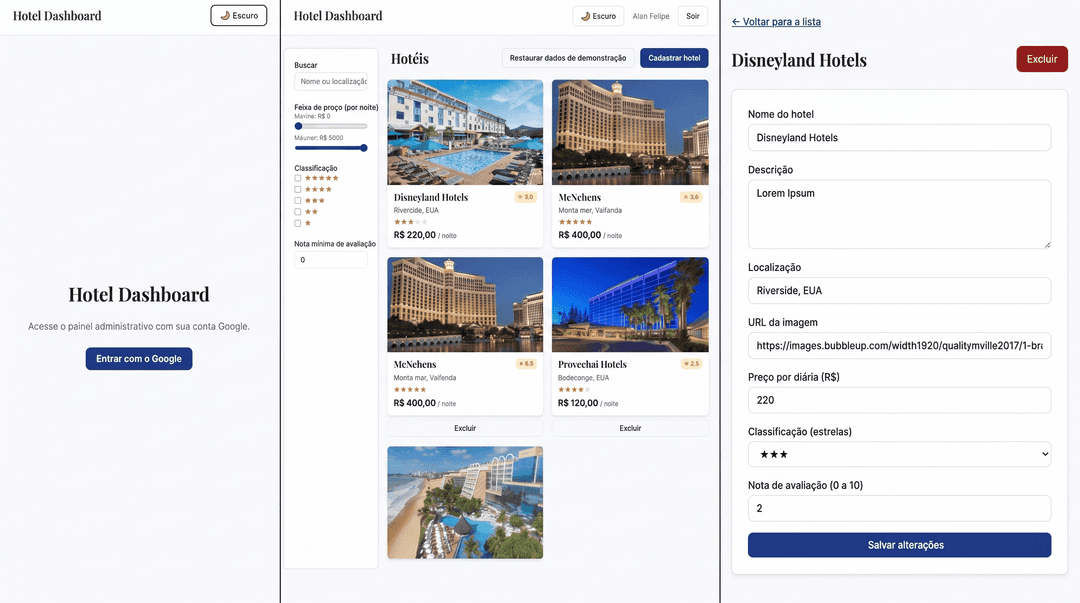Open the Classificação (estrelas) dropdown
The width and height of the screenshot is (1080, 603).
[x=899, y=454]
